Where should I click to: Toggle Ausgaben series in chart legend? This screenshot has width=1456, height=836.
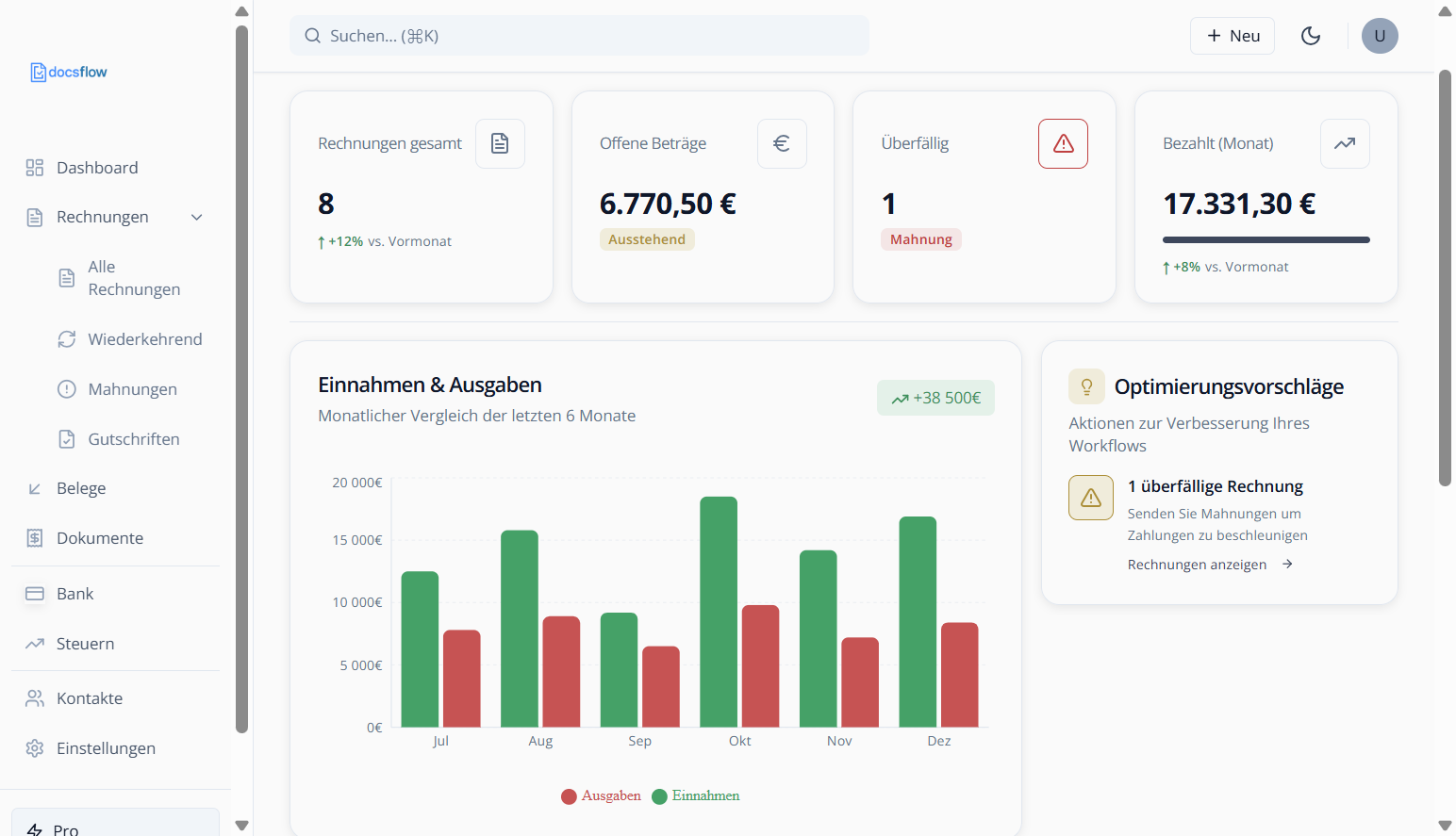[602, 796]
